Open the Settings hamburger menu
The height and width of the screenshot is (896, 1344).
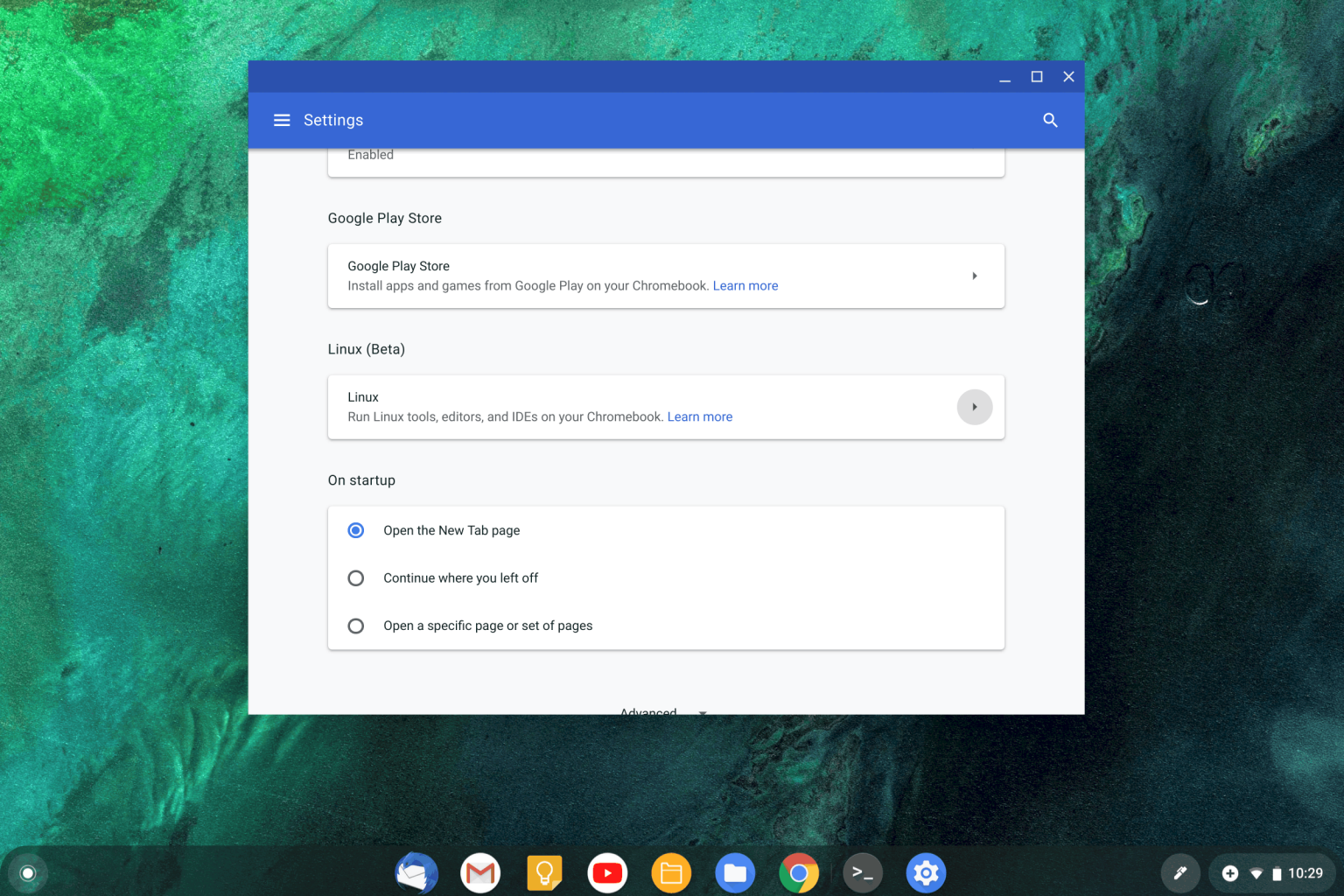click(282, 121)
